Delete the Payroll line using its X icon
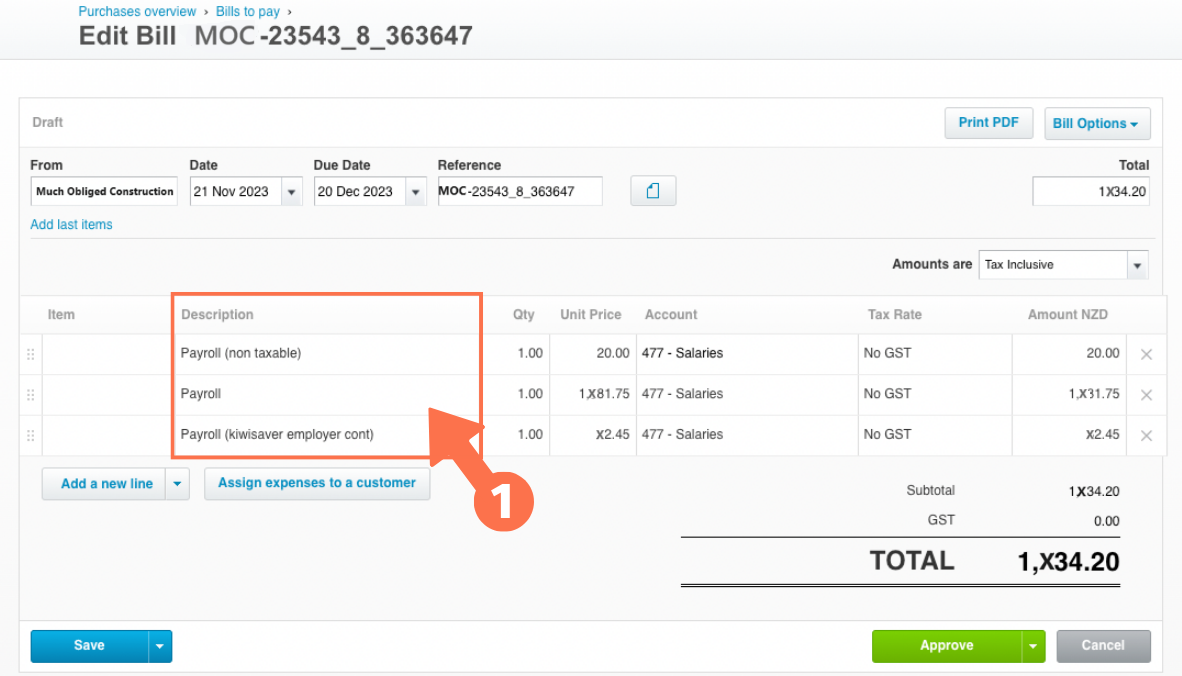The width and height of the screenshot is (1182, 676). point(1146,394)
